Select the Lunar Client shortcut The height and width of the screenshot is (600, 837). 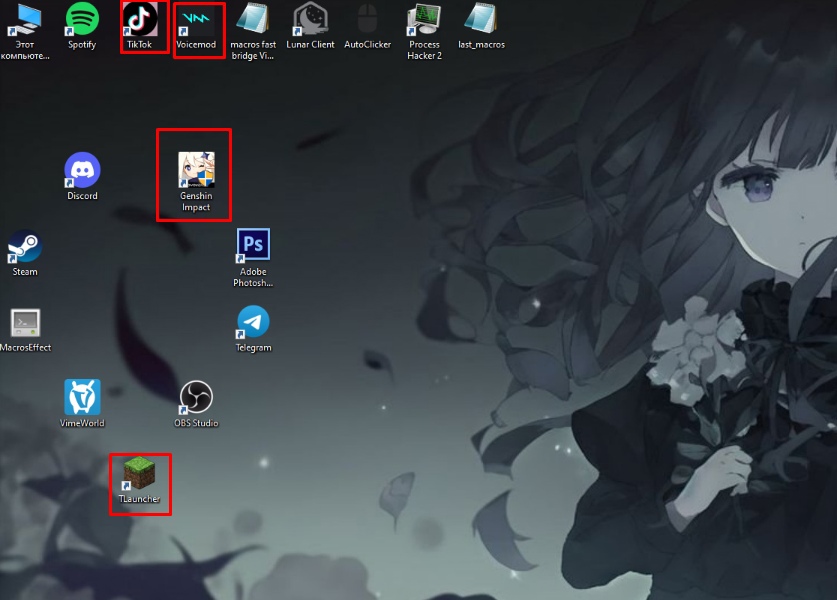click(x=310, y=19)
